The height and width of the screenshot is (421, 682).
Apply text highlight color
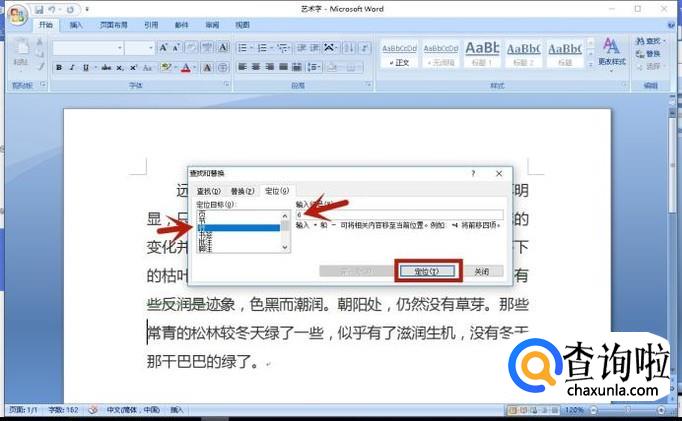[x=165, y=67]
